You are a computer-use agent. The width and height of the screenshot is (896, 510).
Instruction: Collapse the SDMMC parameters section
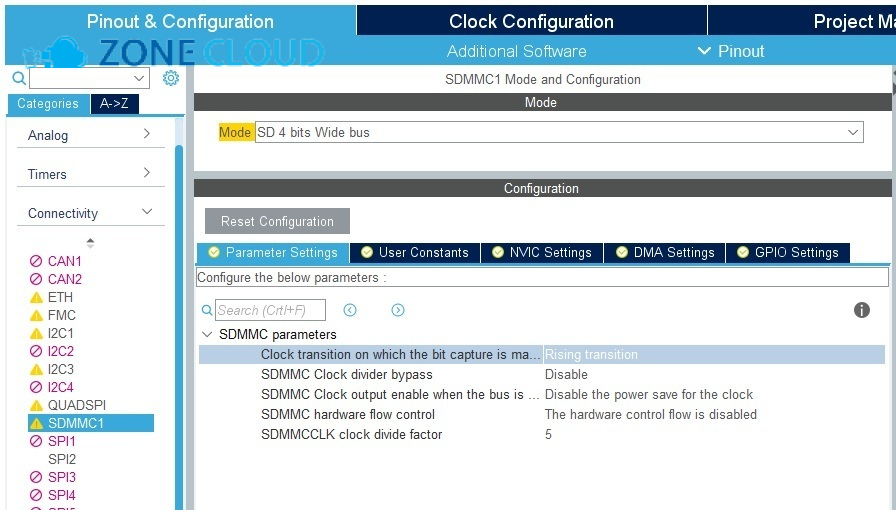207,334
